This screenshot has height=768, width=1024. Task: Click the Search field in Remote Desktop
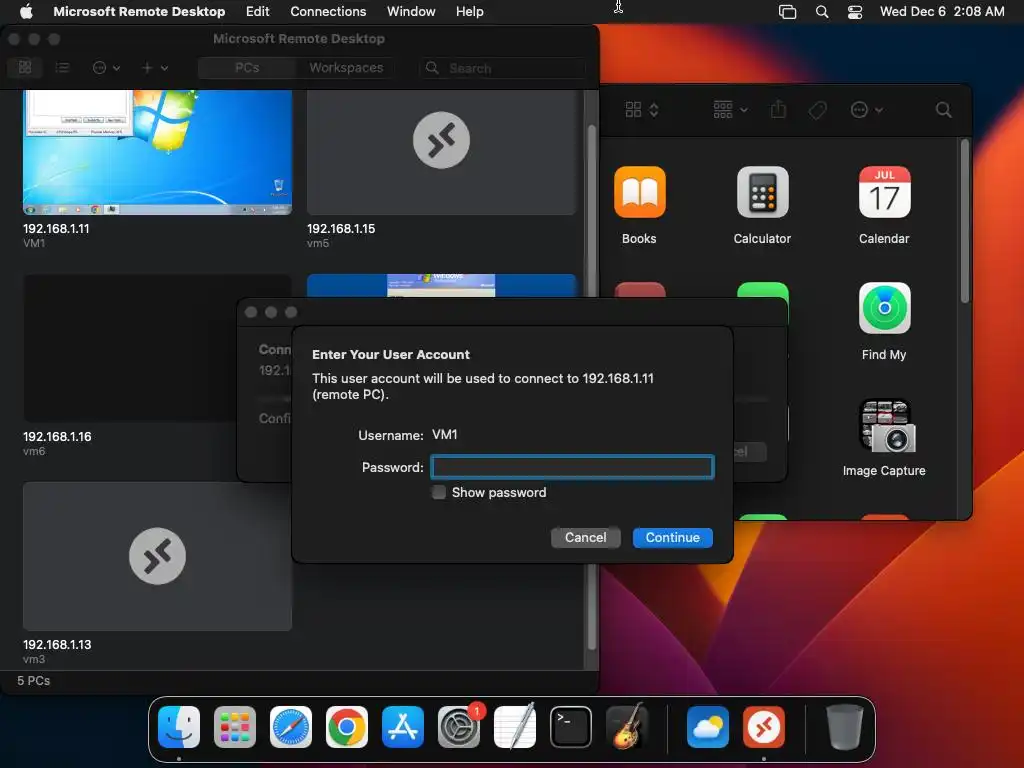502,68
